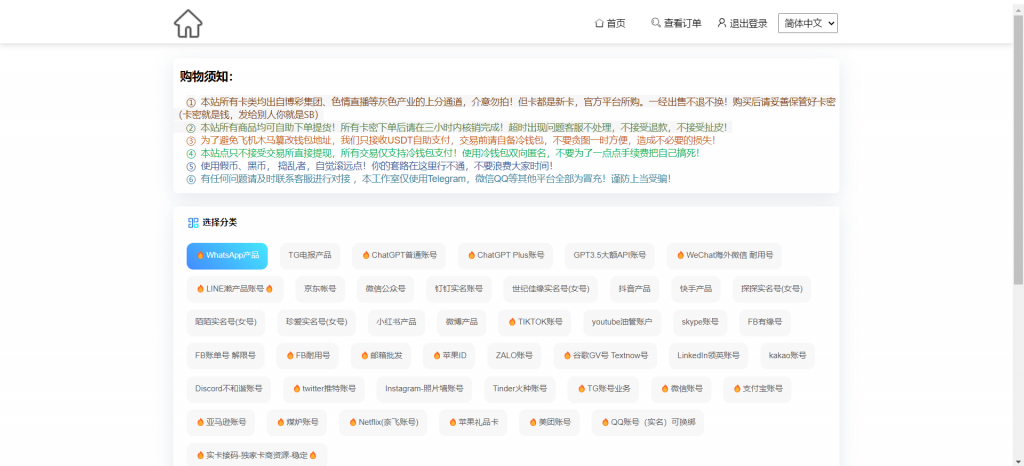Select the Instagram-照片墙账号 category
The image size is (1024, 466).
424,389
